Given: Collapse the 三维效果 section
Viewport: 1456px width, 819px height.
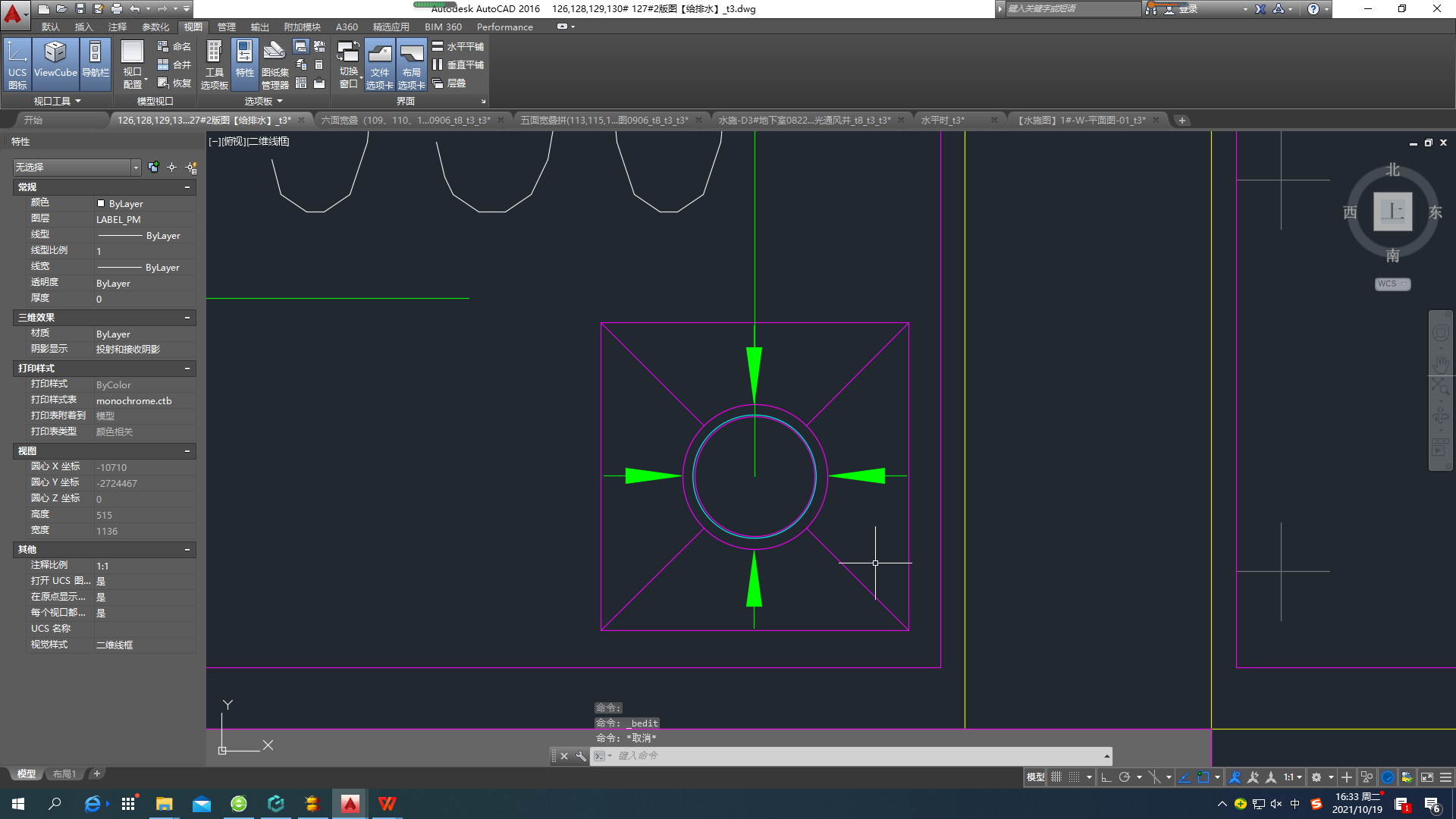Looking at the screenshot, I should coord(187,318).
